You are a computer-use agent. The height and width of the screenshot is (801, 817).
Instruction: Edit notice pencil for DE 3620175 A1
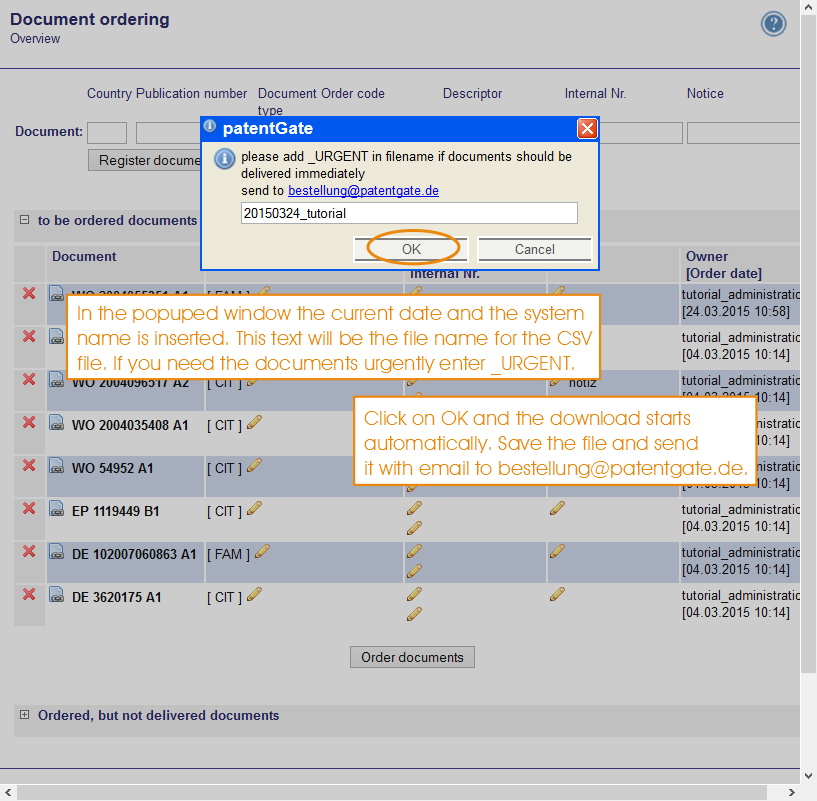557,594
